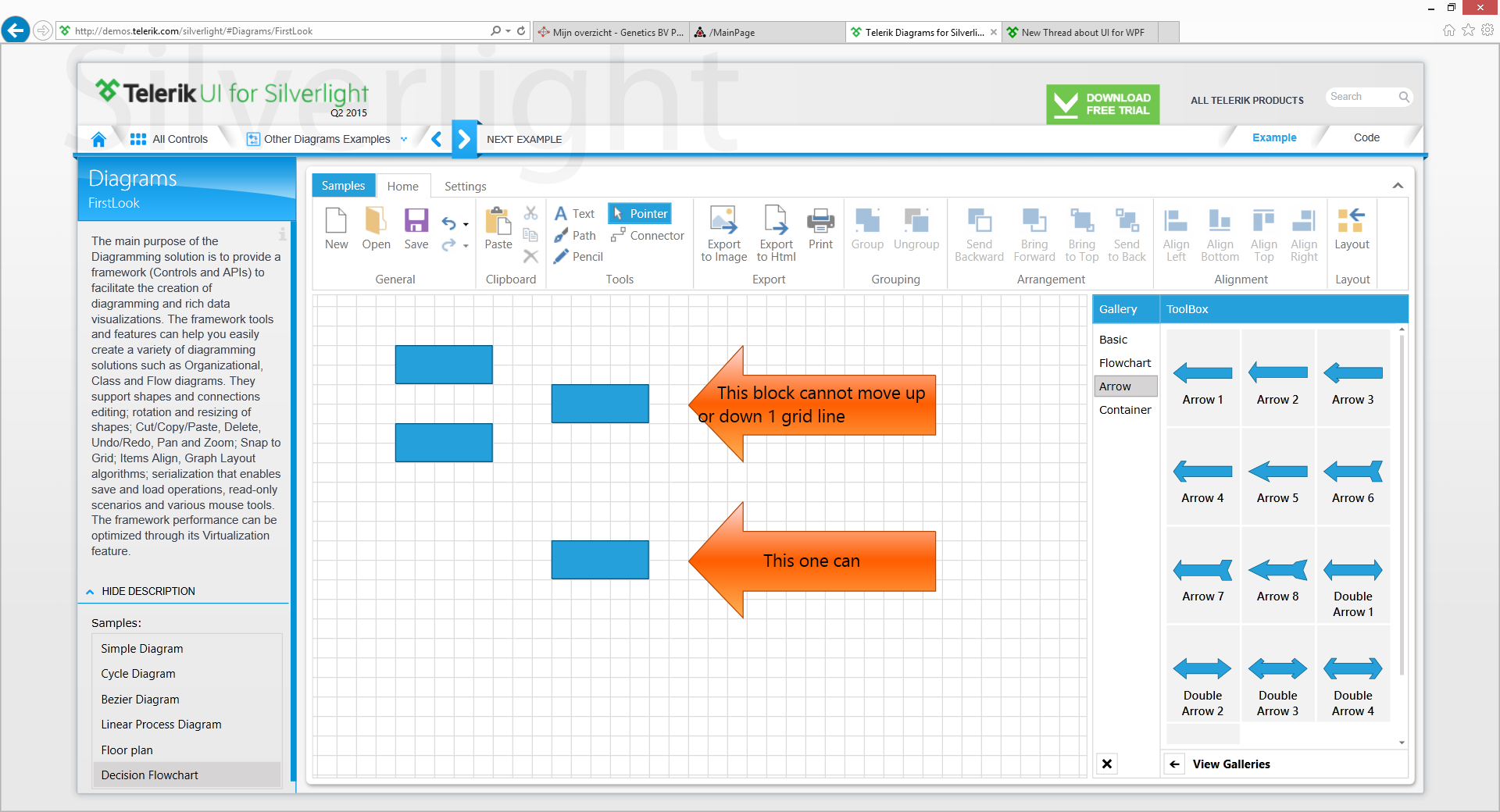Show the Example view

click(x=1274, y=137)
